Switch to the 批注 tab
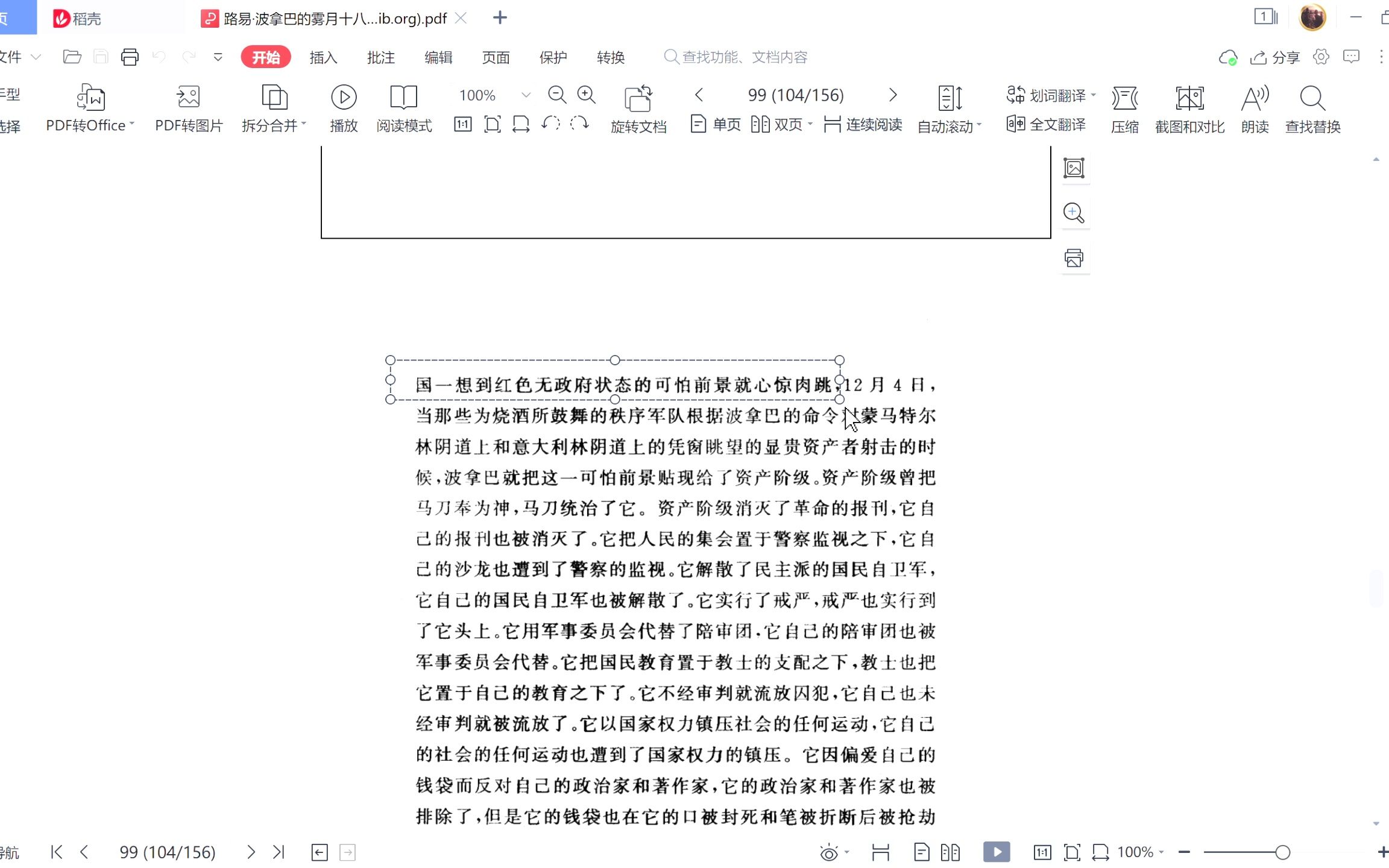The image size is (1389, 868). [x=381, y=57]
